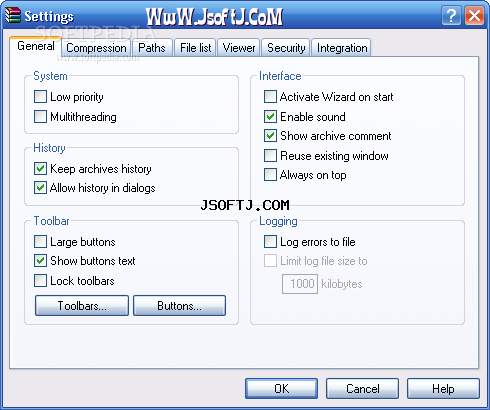Check Always on top option
490x410 pixels.
(270, 175)
